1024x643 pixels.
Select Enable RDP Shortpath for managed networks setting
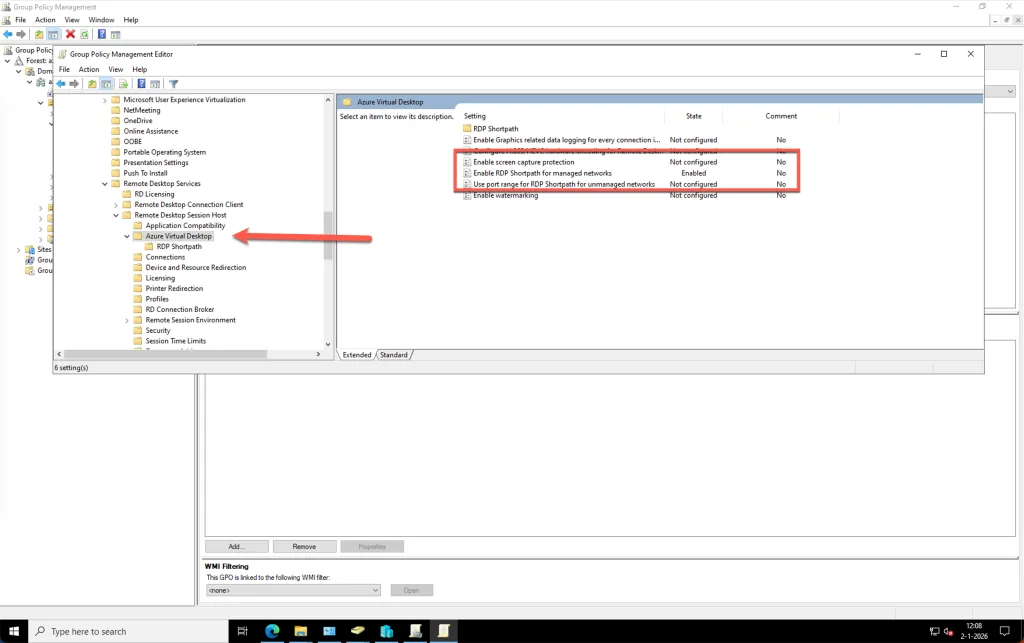click(542, 173)
